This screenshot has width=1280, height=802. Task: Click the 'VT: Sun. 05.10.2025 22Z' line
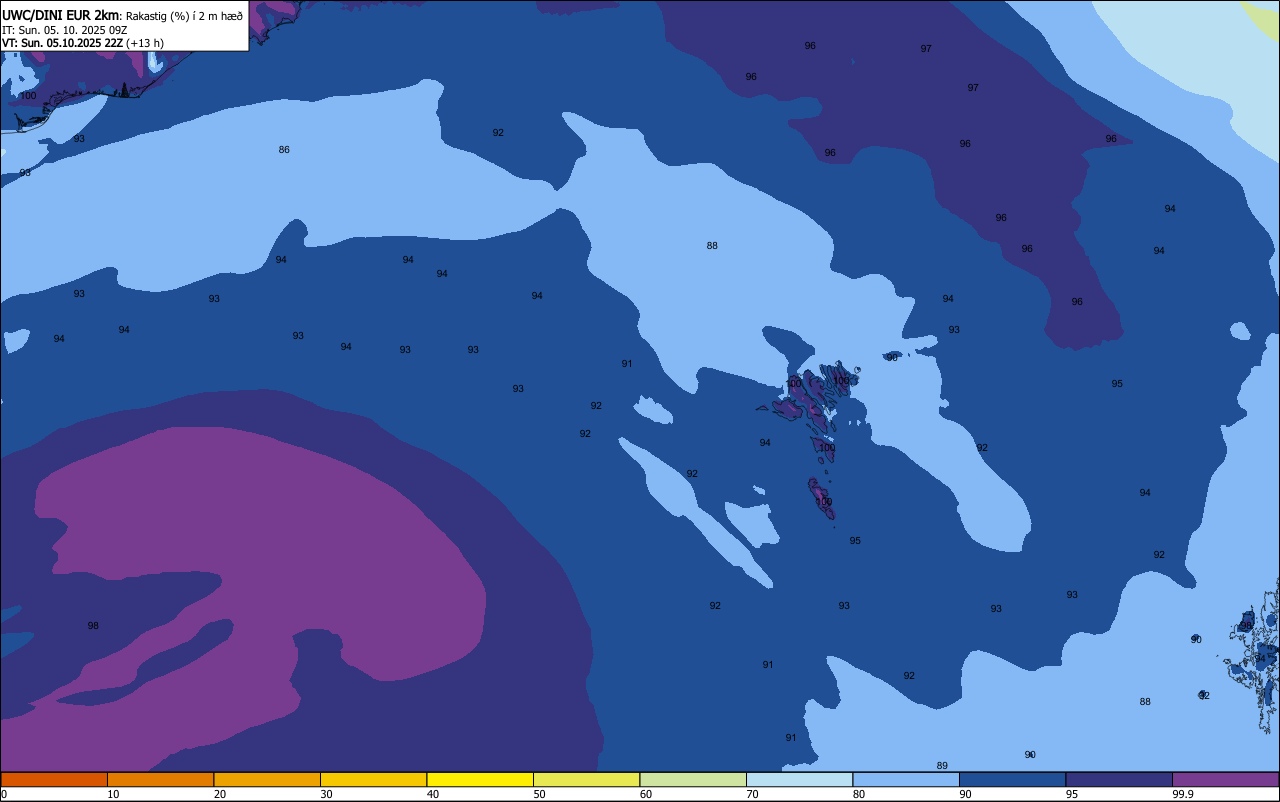tap(62, 43)
